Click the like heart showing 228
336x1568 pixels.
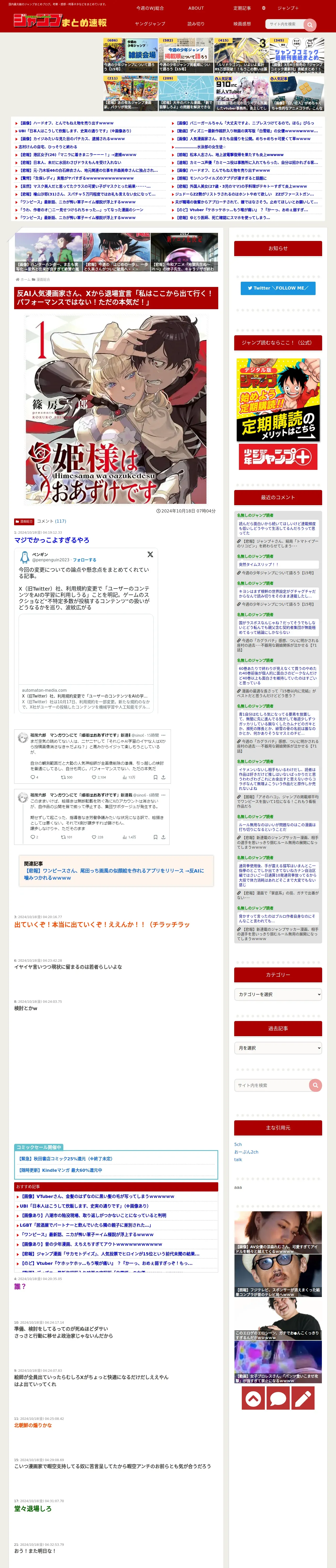[93, 837]
